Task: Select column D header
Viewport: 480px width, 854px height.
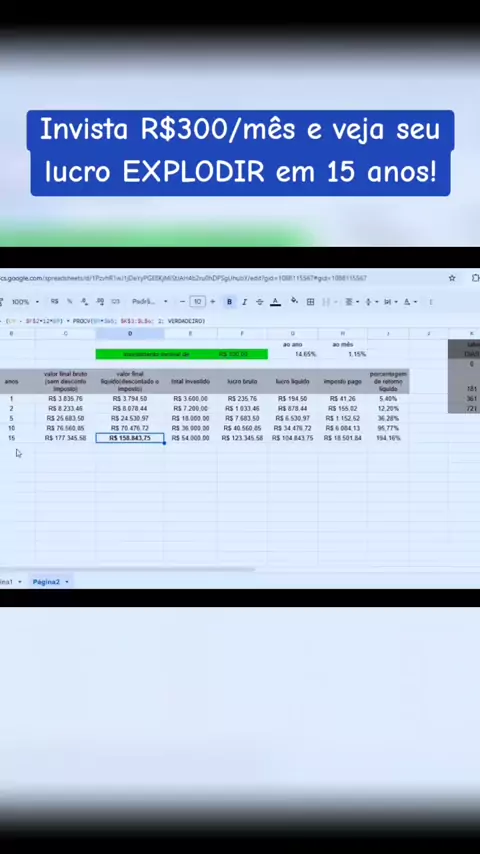Action: (130, 333)
